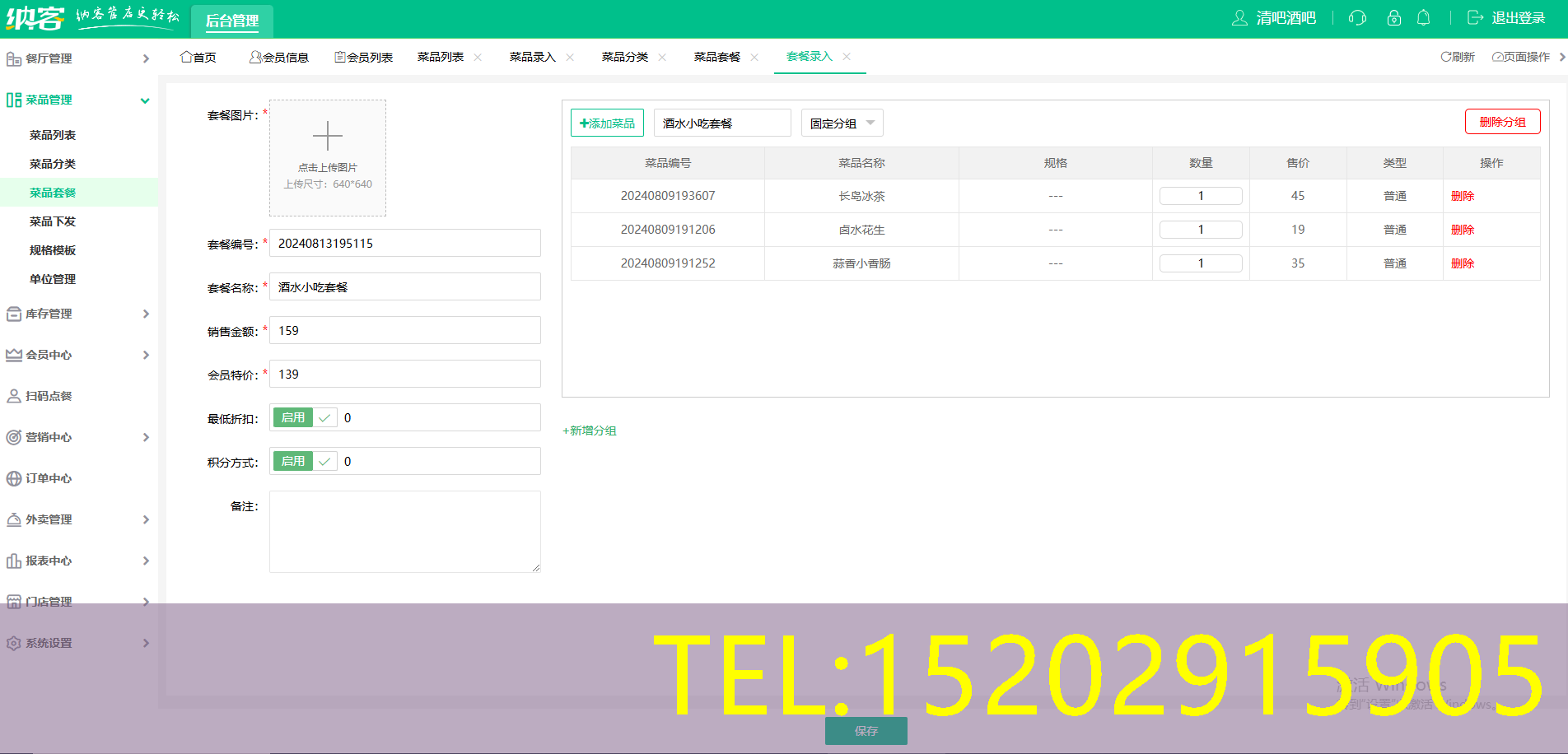
Task: Toggle the 最低折扣 启用 switch
Action: point(305,418)
